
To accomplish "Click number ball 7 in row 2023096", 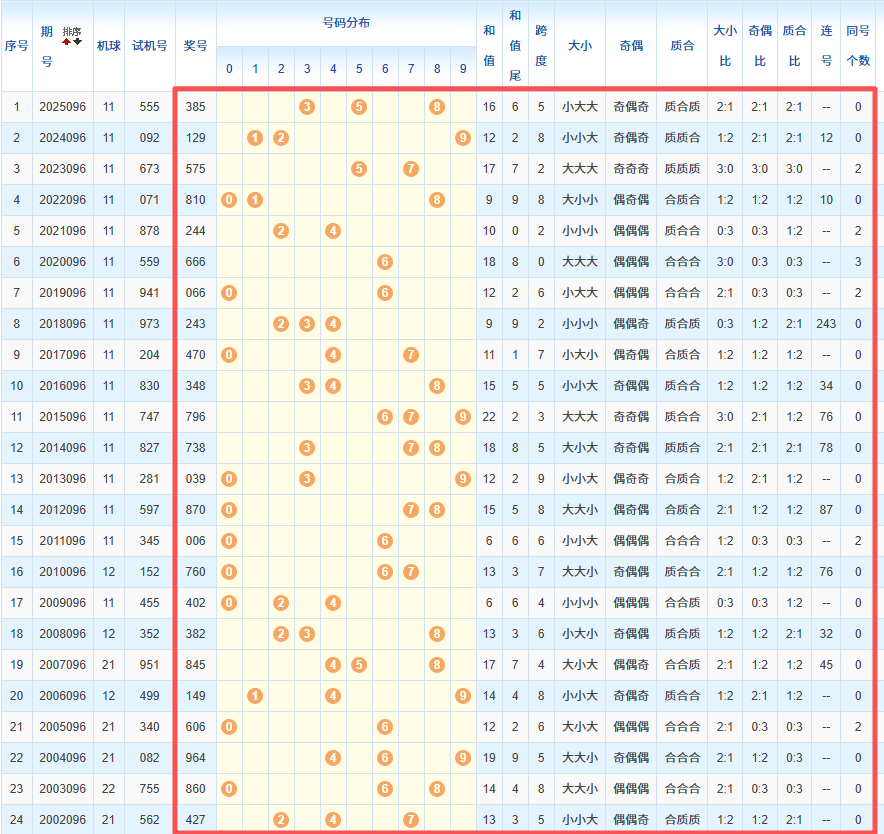I will [411, 169].
